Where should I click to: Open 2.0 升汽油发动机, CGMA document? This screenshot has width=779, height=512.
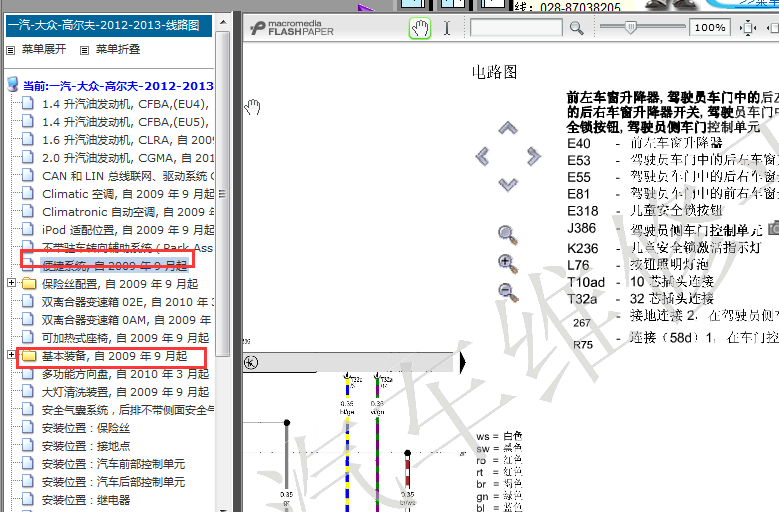coord(128,158)
